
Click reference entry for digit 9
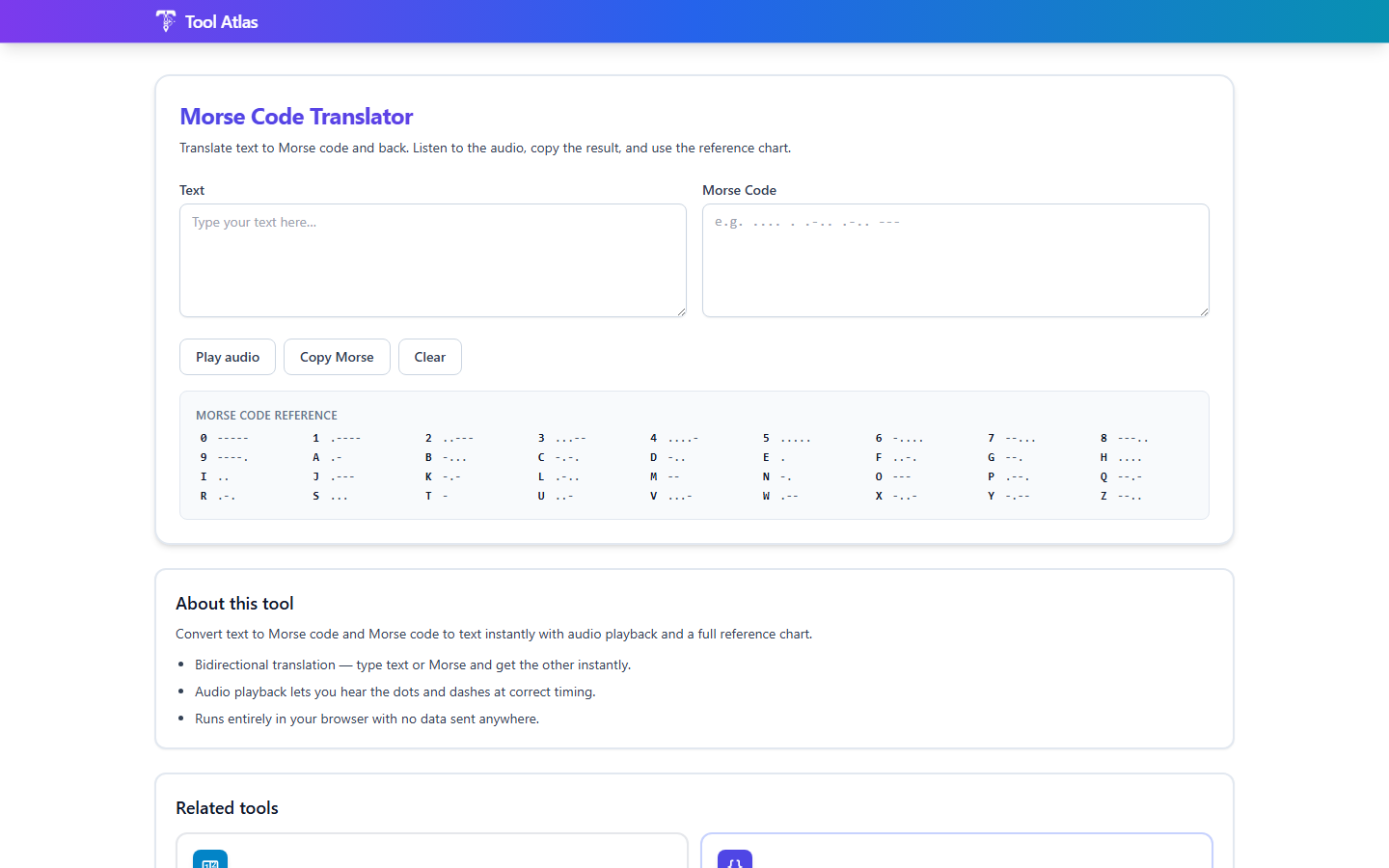[x=225, y=457]
